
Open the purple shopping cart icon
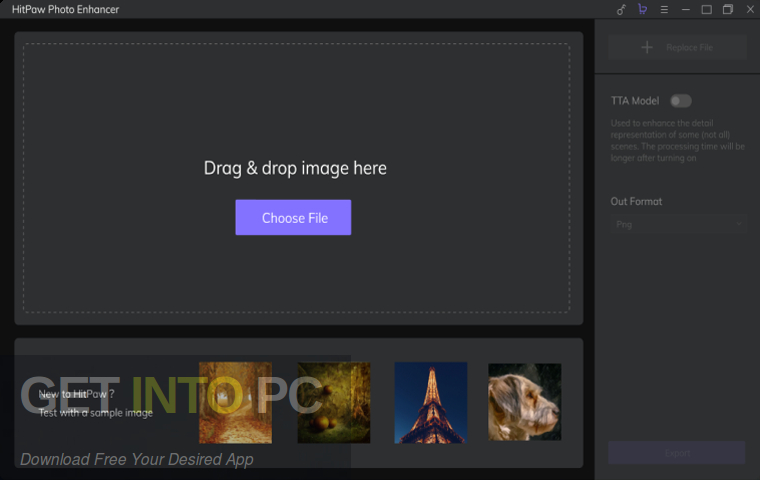[x=643, y=9]
